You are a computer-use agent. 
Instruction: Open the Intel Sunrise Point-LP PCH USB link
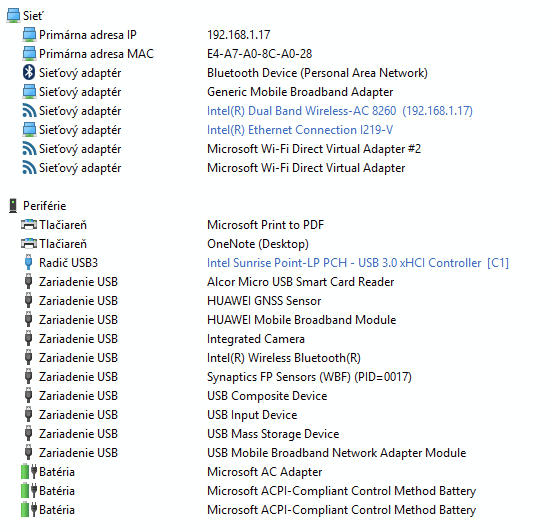pos(358,263)
